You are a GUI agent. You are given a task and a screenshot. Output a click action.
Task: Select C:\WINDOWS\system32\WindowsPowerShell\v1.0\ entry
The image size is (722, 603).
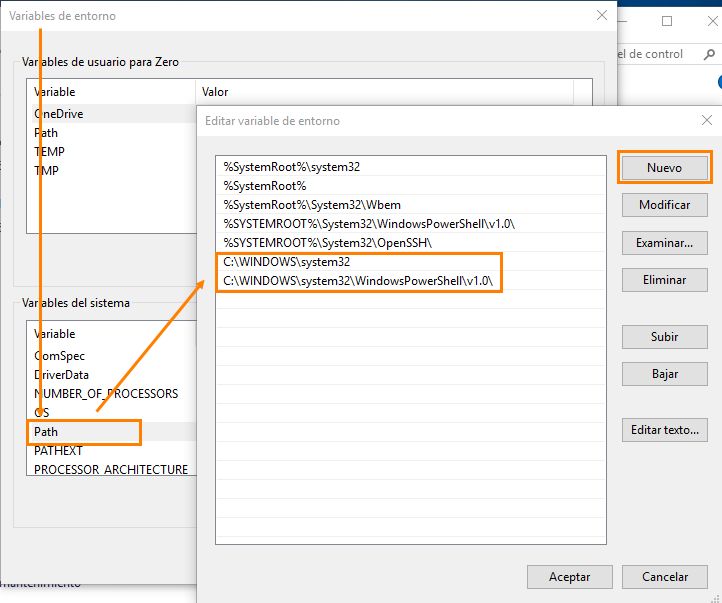[411, 280]
